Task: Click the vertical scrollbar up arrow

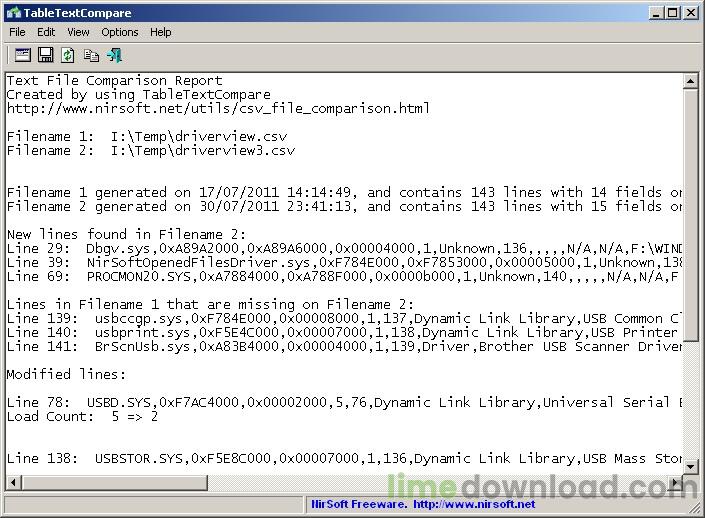Action: pos(690,81)
